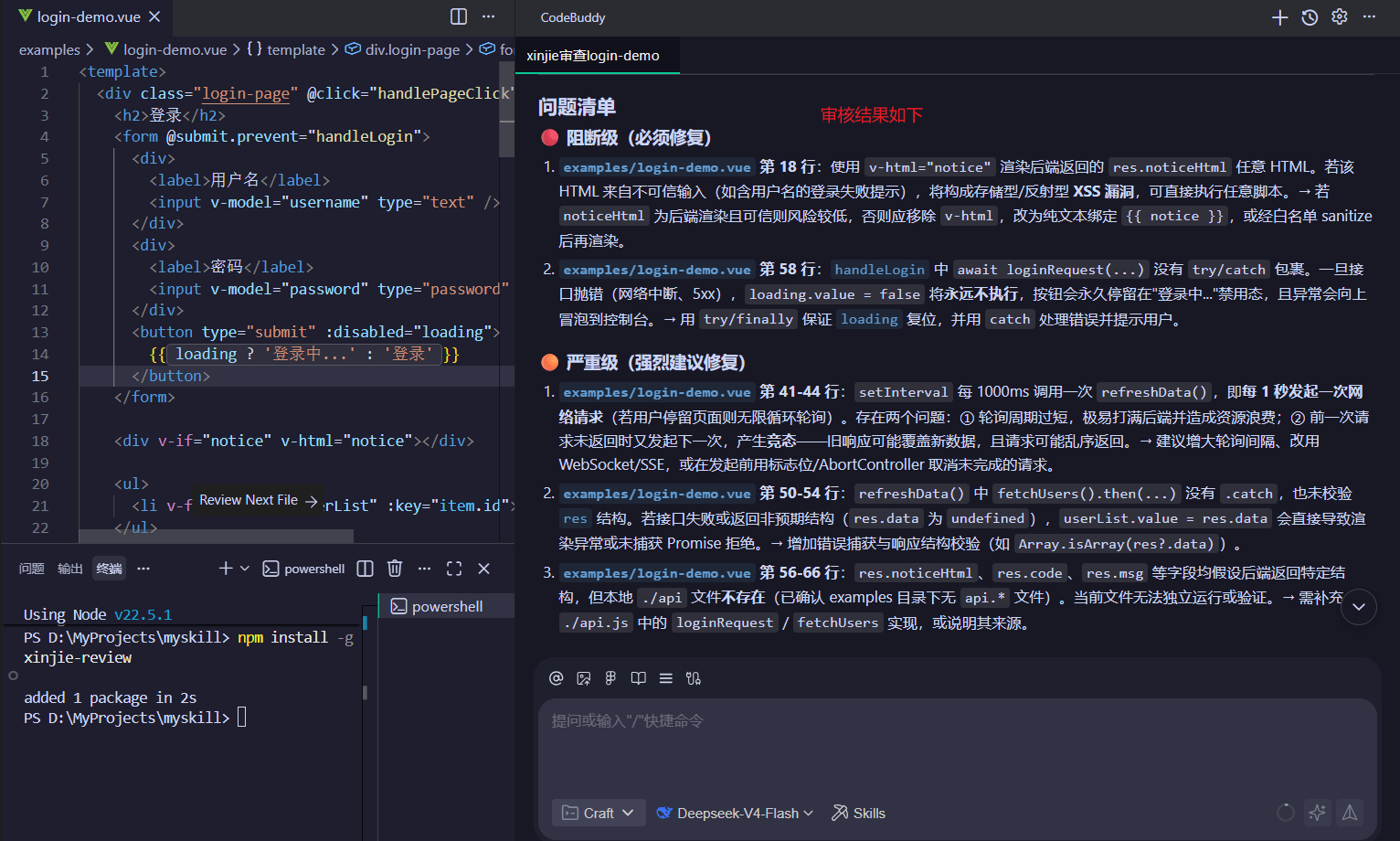Click the sparkle prompt-enhance icon
Screen dimensions: 1400x841
tap(1317, 813)
